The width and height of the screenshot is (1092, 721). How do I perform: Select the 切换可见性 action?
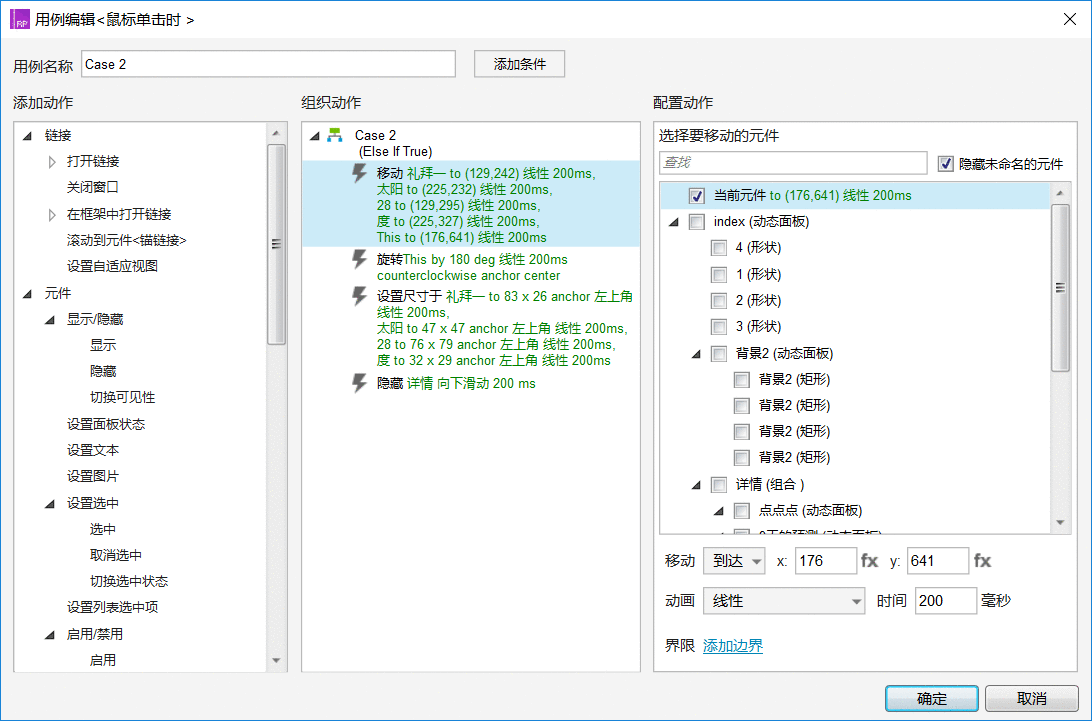[123, 397]
